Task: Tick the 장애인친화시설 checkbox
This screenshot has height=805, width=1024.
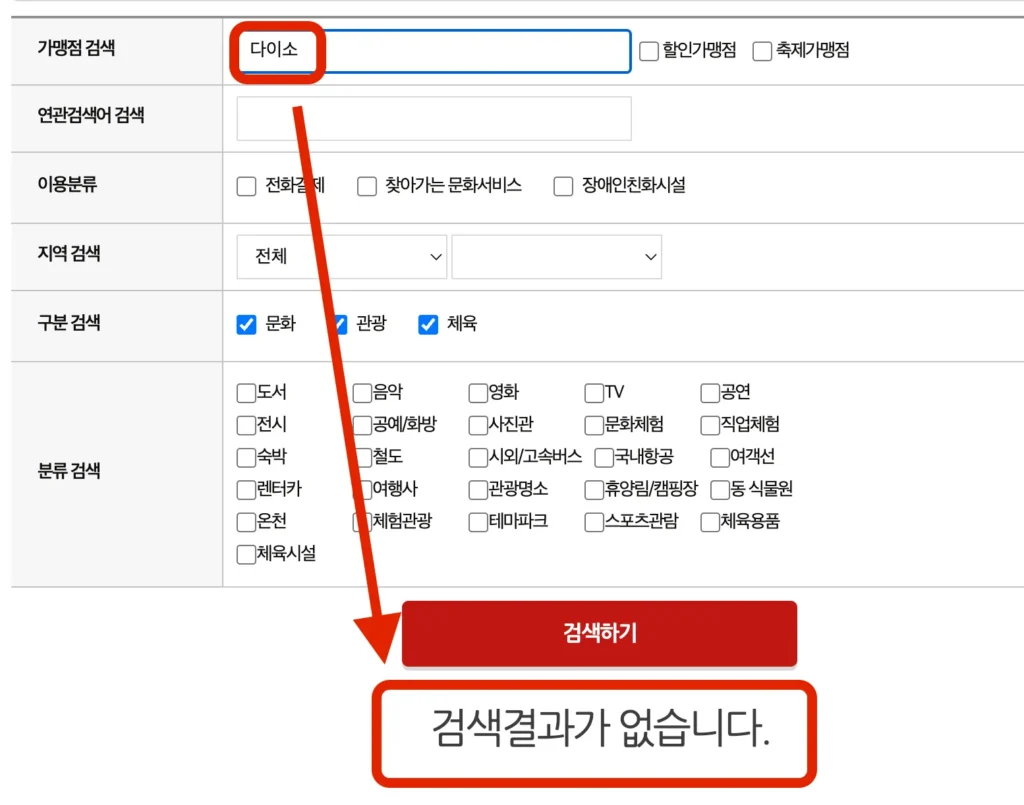Action: (563, 186)
